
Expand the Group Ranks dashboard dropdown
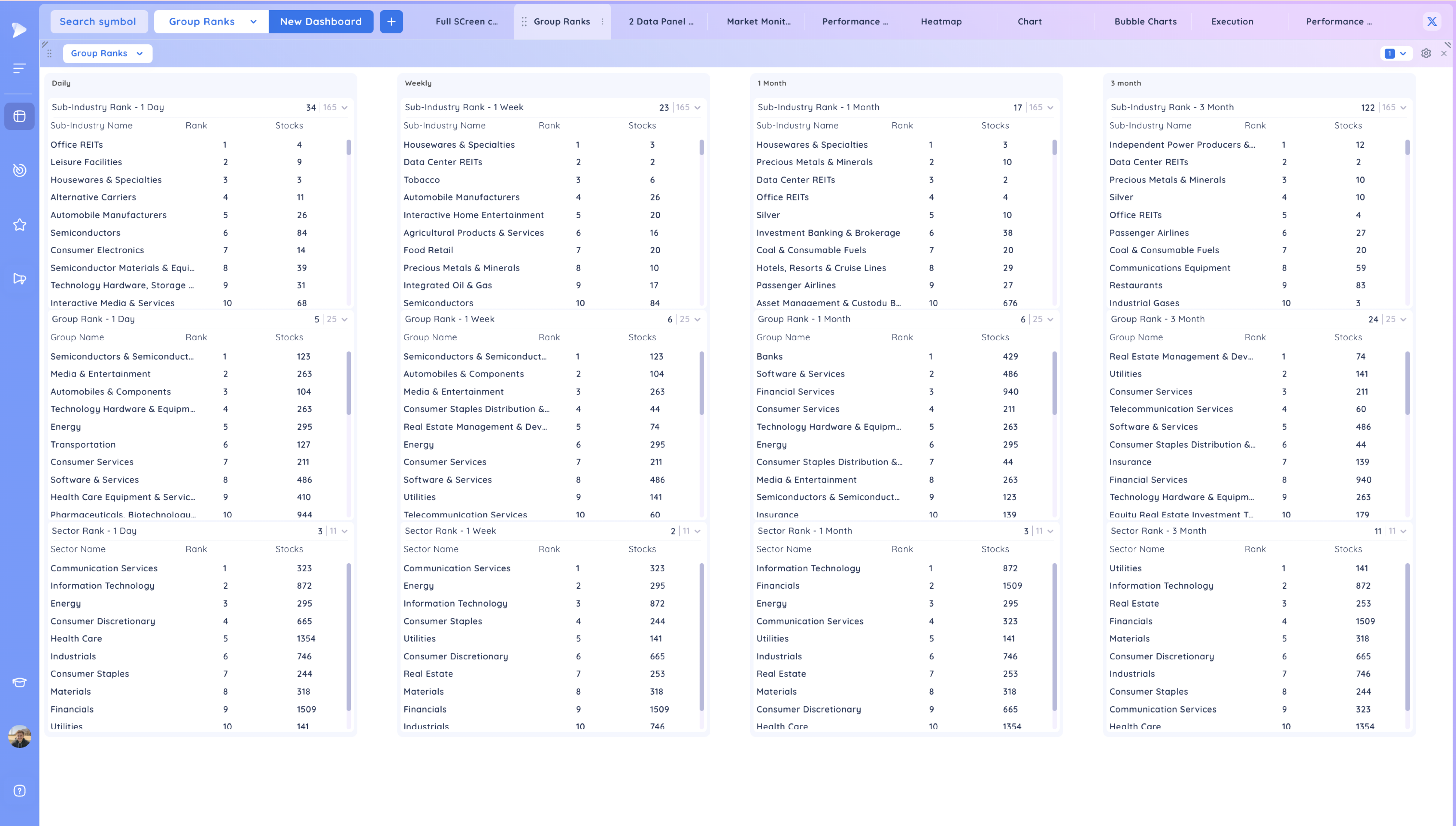pyautogui.click(x=253, y=21)
